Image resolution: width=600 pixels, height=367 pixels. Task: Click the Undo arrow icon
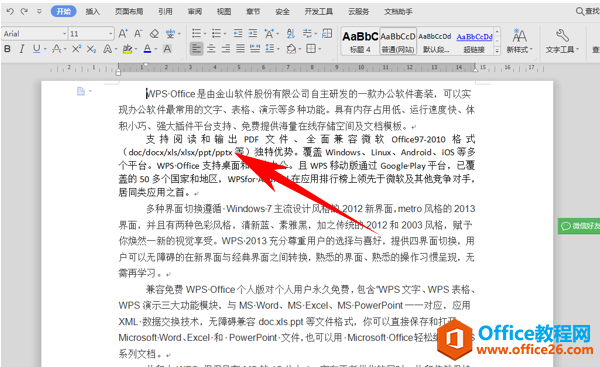tap(10, 11)
